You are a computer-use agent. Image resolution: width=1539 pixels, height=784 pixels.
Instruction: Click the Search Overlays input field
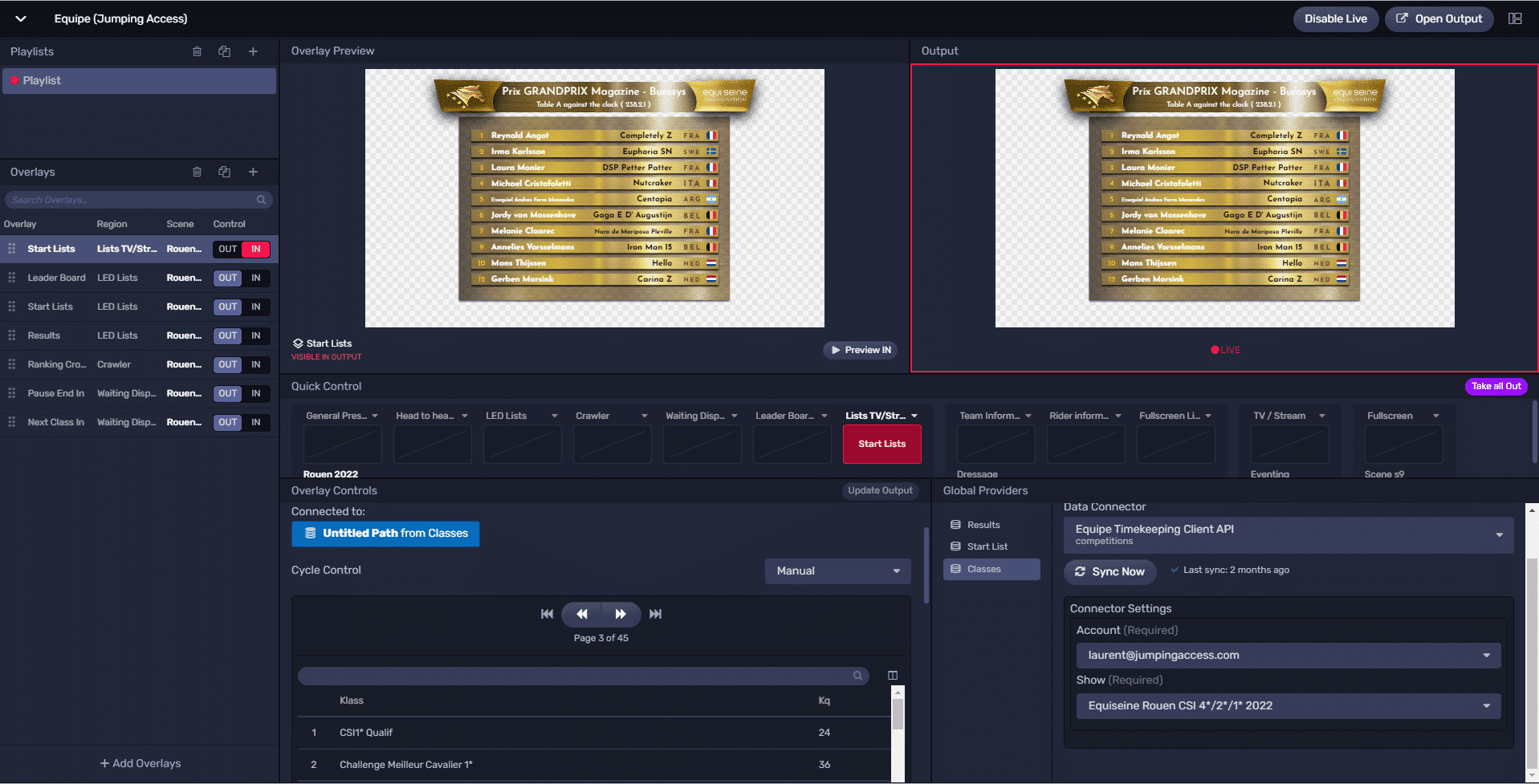pos(132,200)
